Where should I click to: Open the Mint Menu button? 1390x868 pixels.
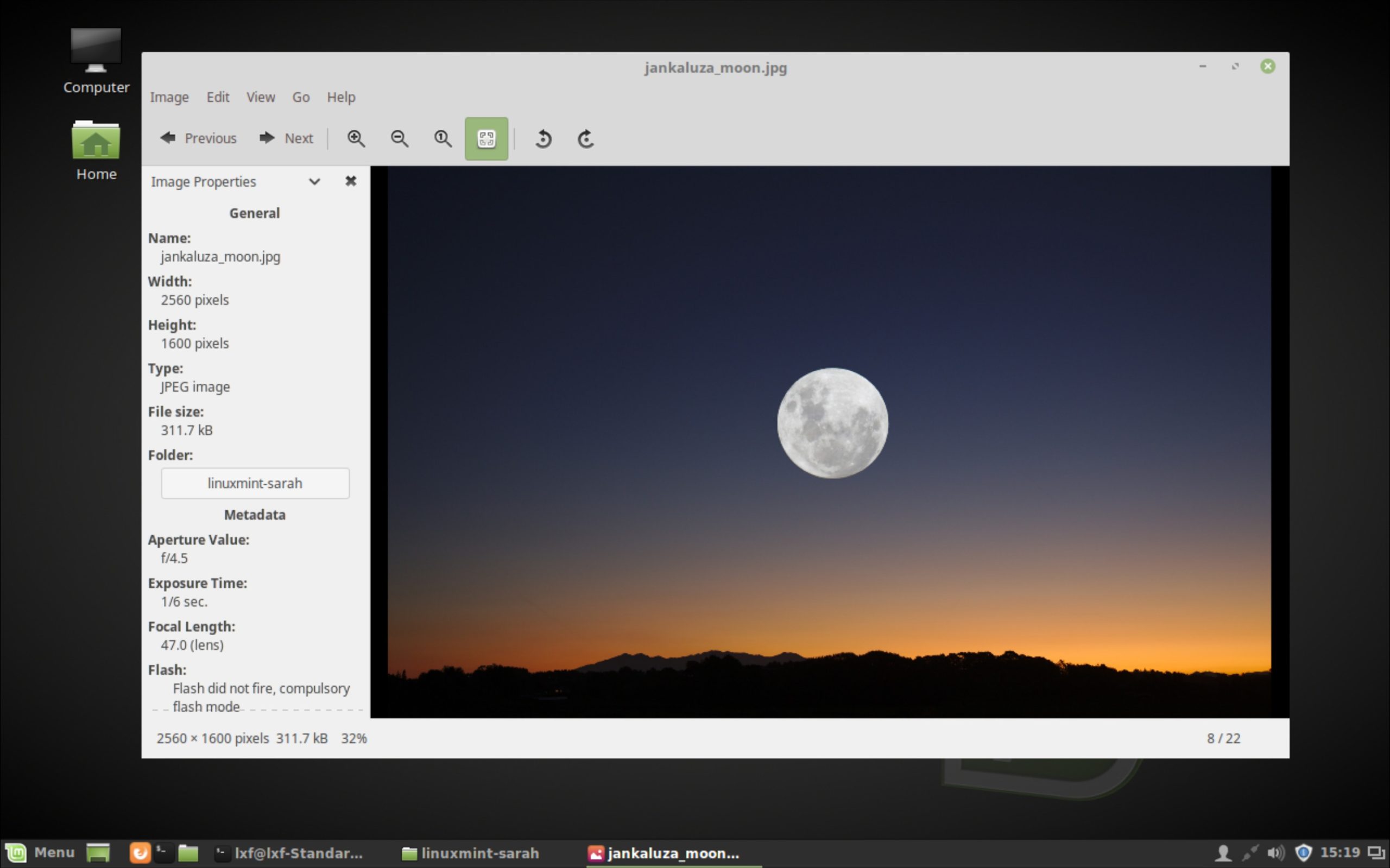[40, 852]
